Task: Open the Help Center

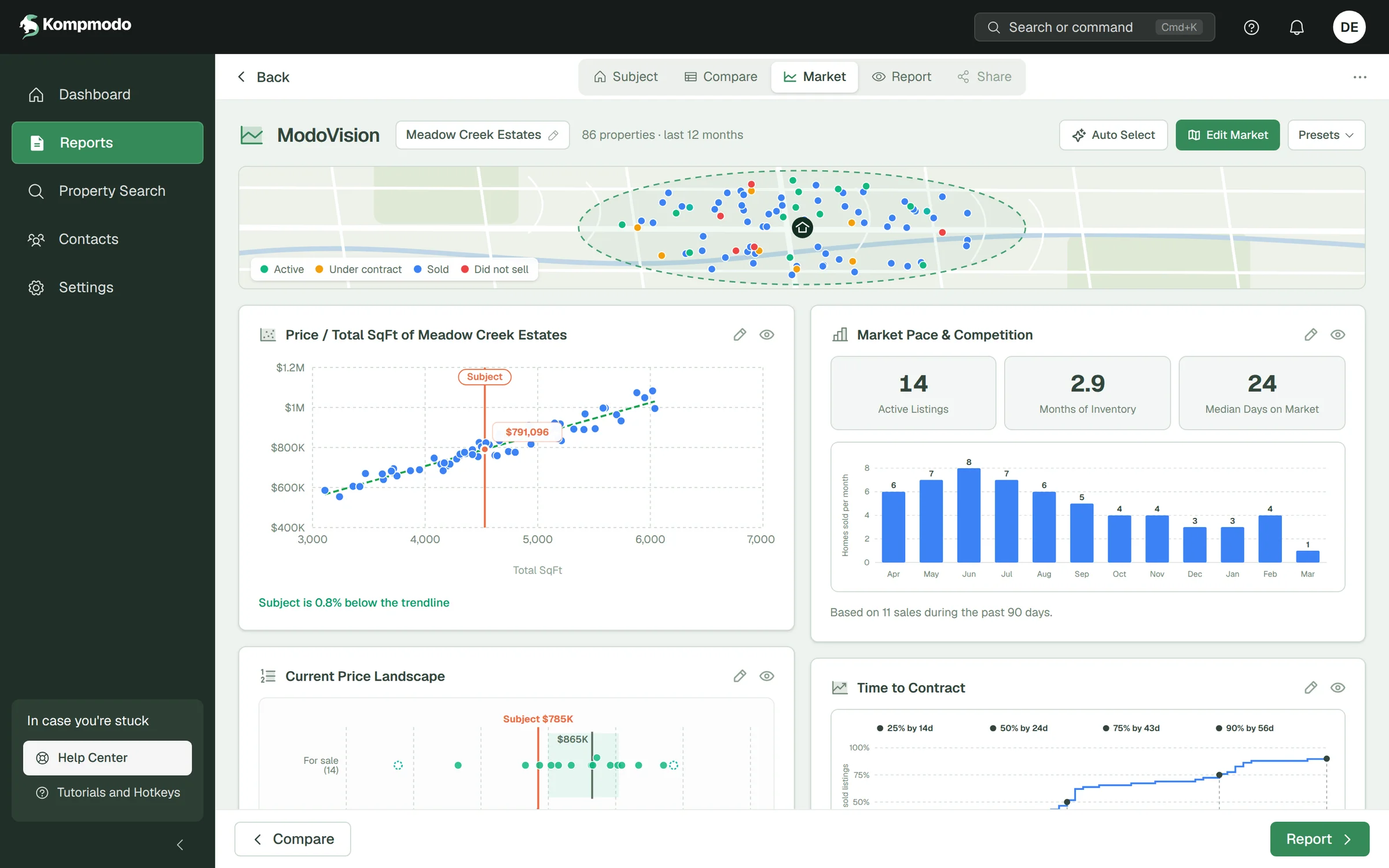Action: (108, 758)
